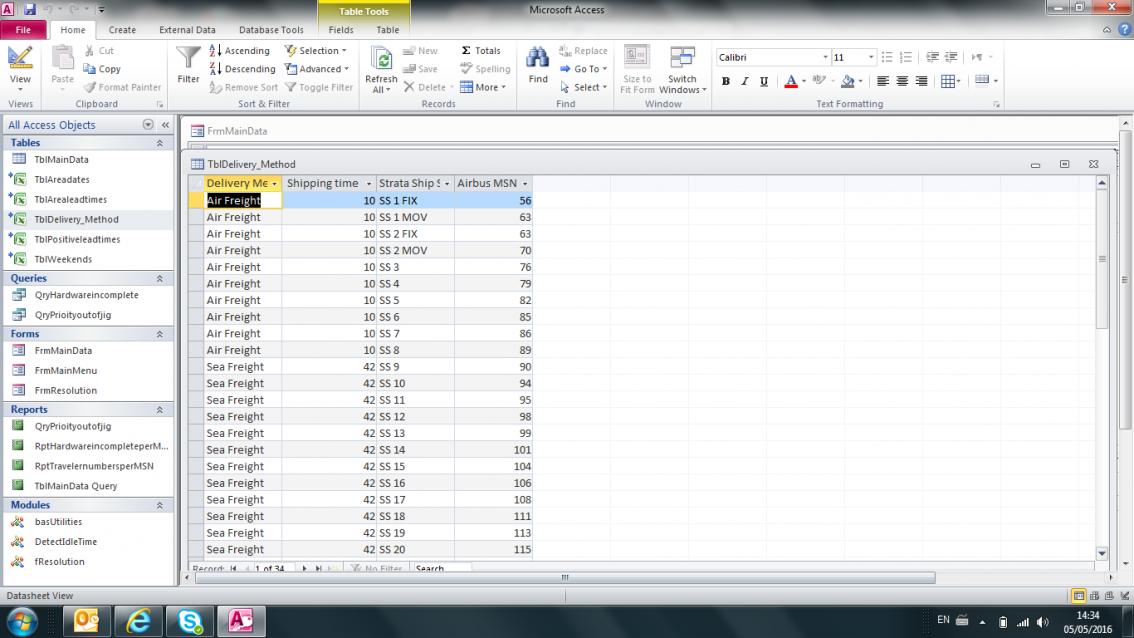Toggle Italic formatting
The image size is (1134, 638).
tap(744, 81)
